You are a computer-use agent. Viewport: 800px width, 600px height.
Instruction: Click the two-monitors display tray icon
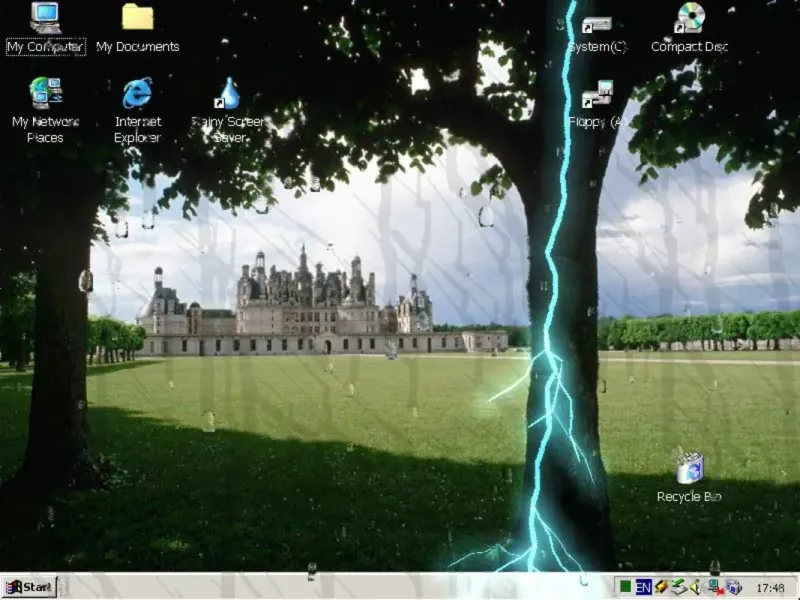(x=734, y=587)
